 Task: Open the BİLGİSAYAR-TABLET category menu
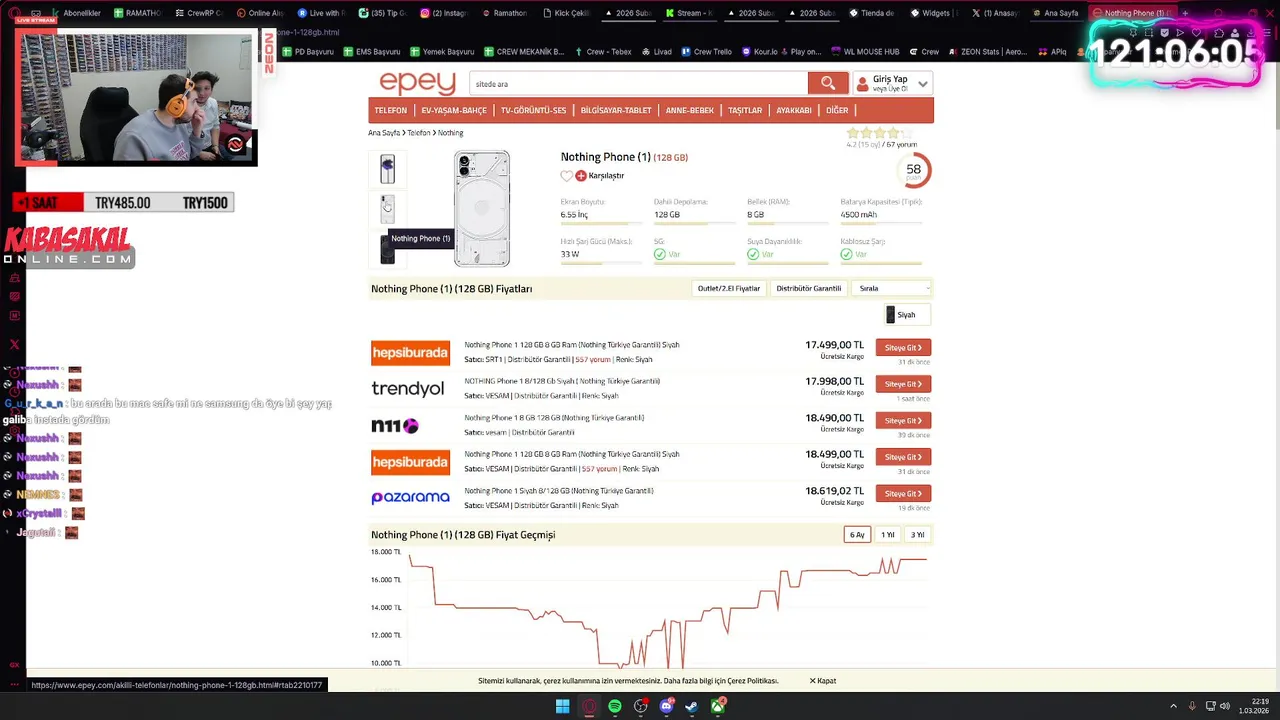616,110
